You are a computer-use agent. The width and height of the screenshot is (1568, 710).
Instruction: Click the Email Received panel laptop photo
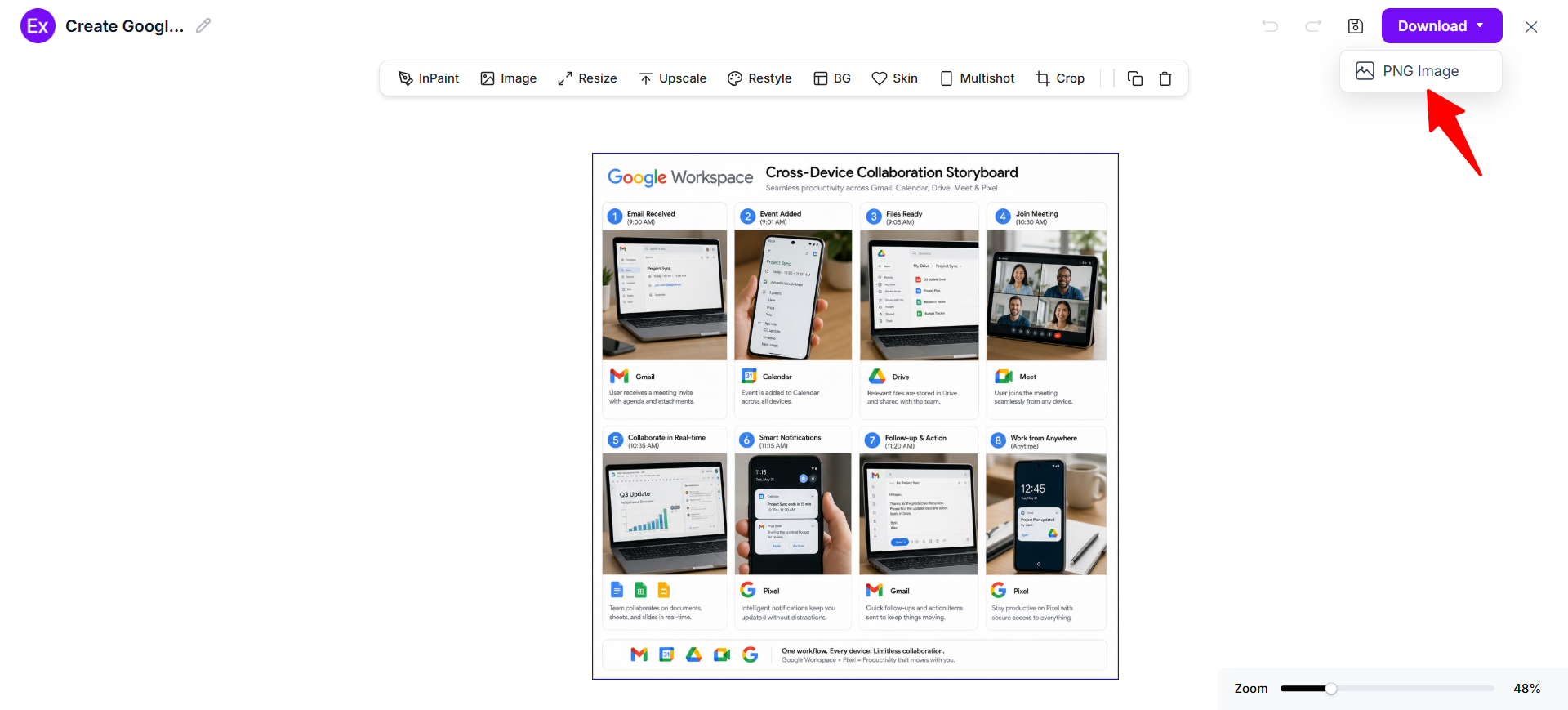665,295
